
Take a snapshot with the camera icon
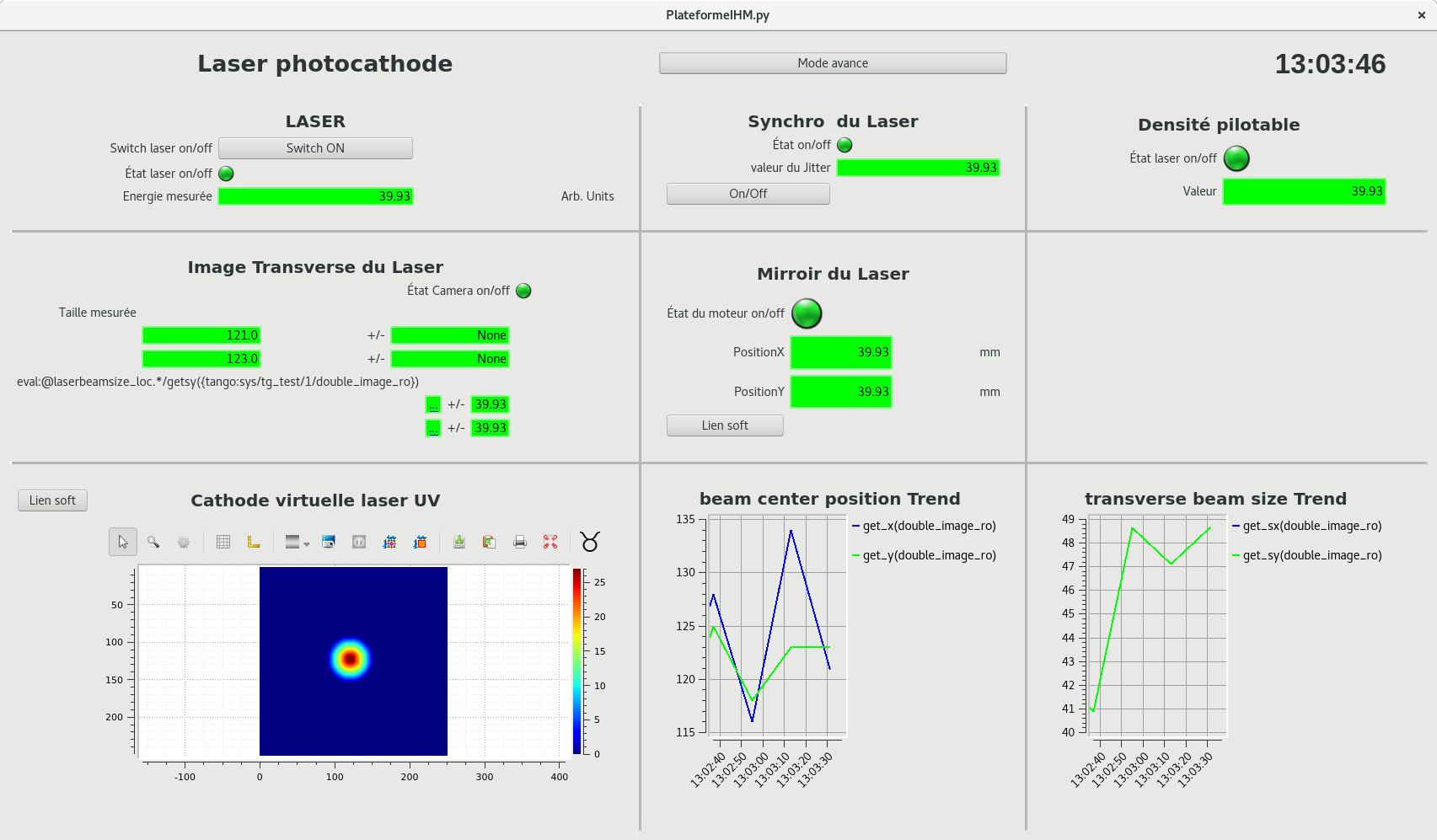pos(329,542)
